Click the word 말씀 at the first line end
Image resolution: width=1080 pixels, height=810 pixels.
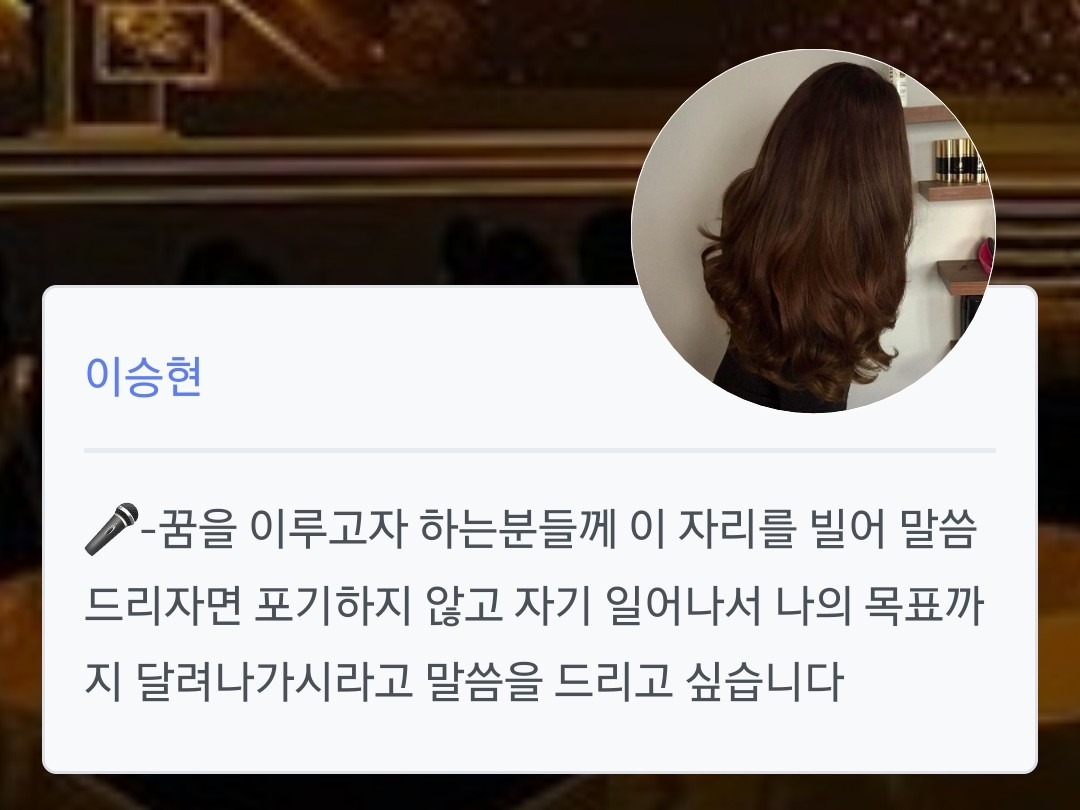point(939,529)
